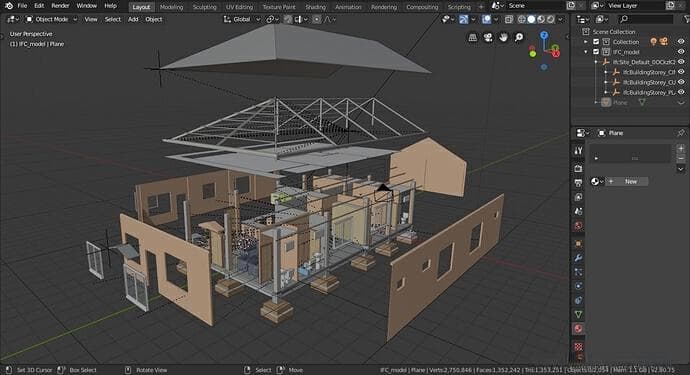
Task: Open the viewport Add menu
Action: (133, 19)
